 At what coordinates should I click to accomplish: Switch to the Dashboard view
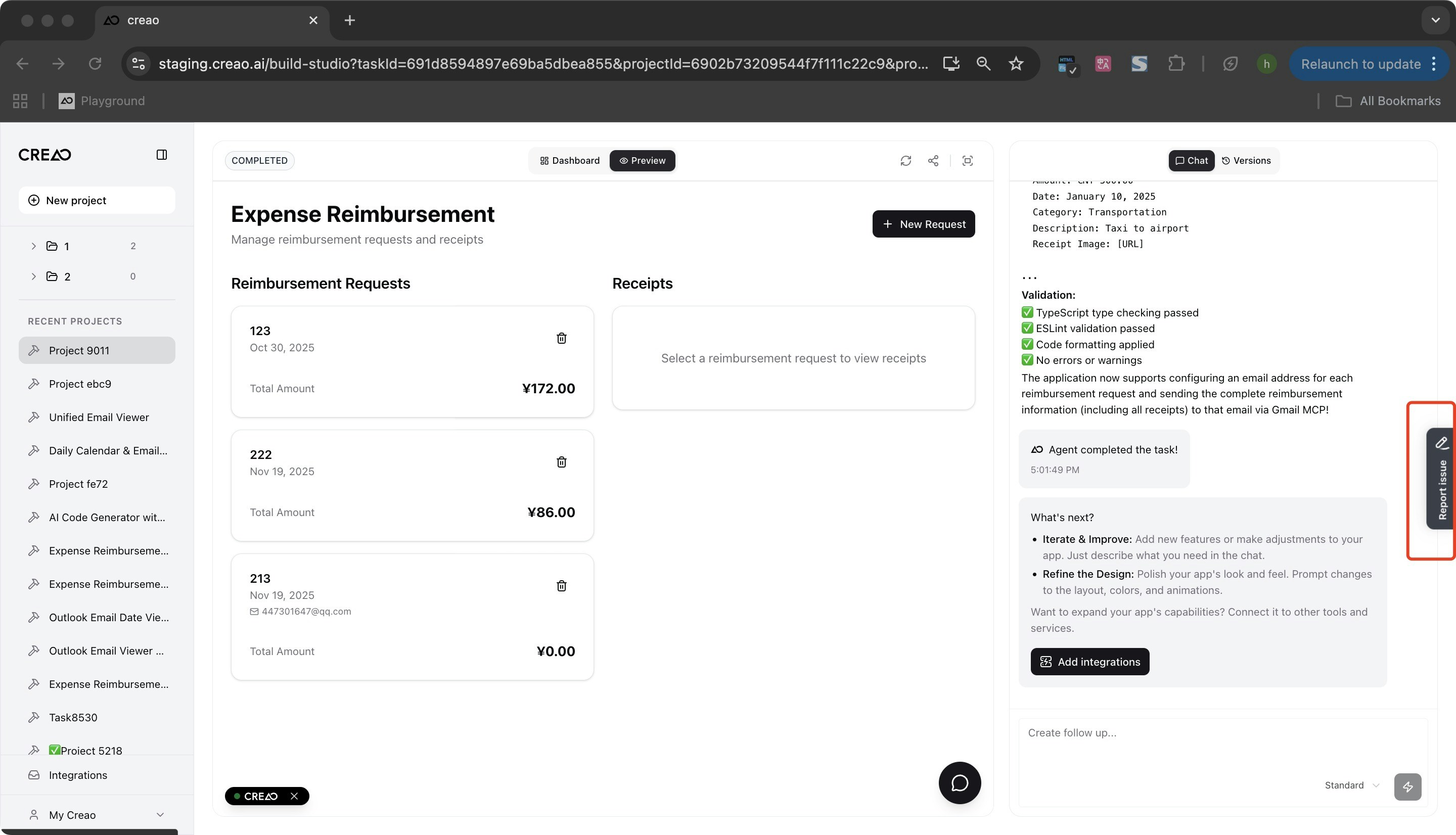click(x=569, y=161)
